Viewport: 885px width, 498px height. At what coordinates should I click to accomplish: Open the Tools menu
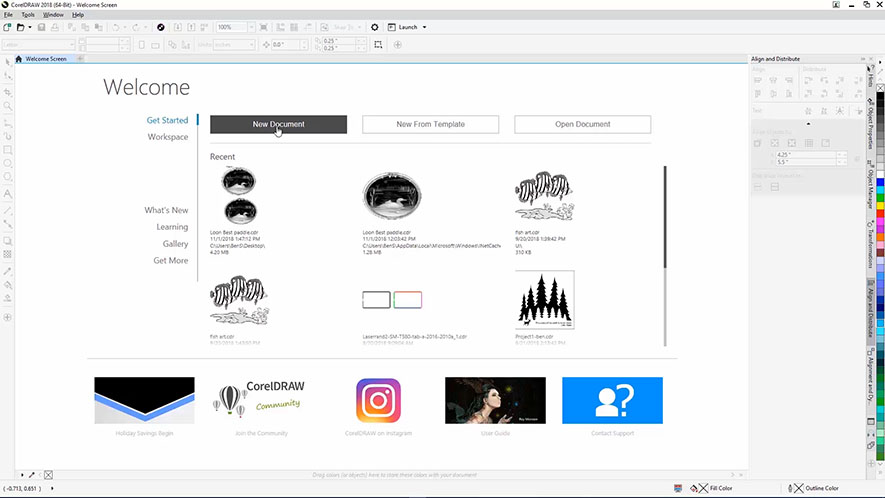(28, 15)
